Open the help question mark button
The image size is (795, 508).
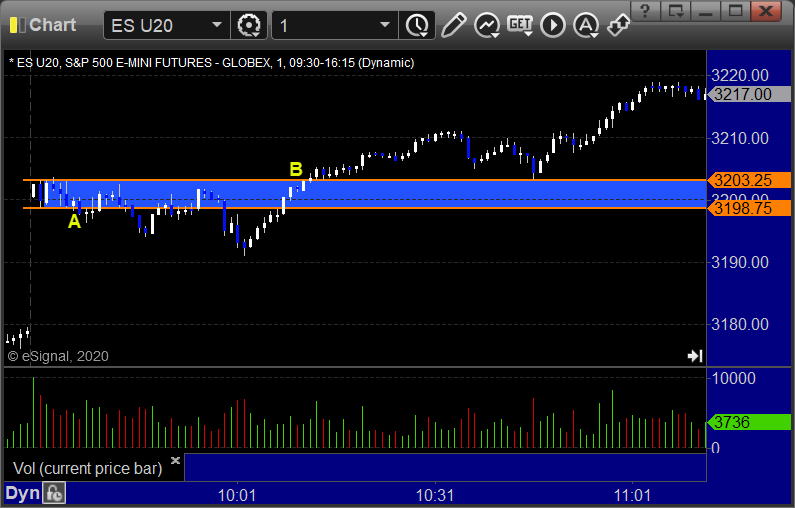[645, 11]
